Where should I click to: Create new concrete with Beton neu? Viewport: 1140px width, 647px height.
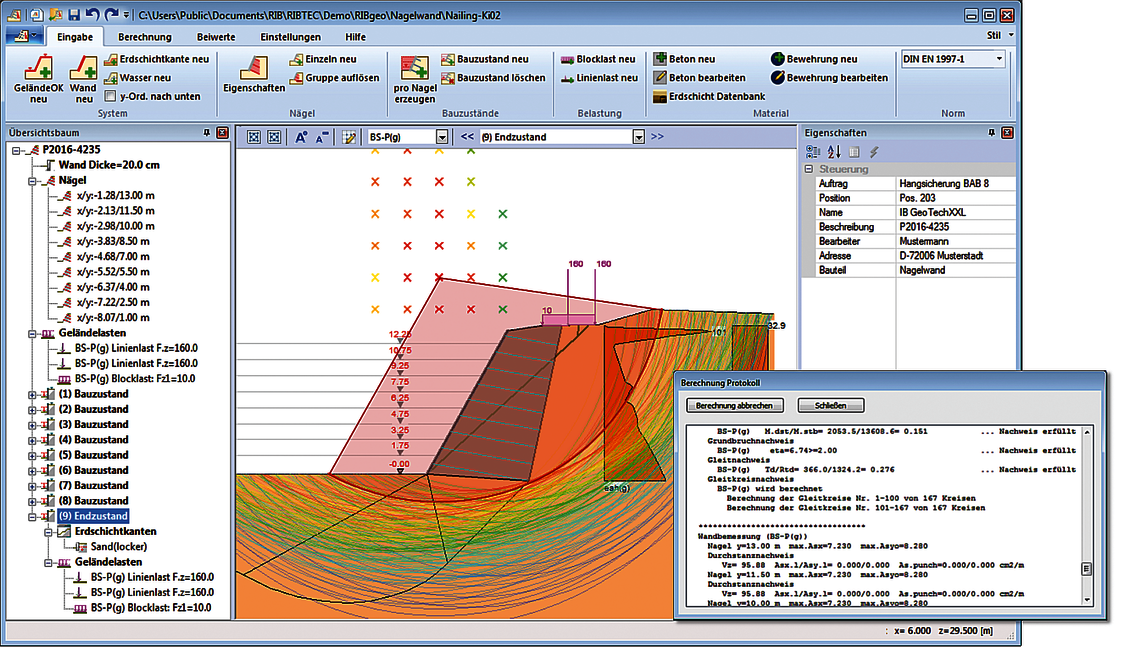tap(684, 59)
